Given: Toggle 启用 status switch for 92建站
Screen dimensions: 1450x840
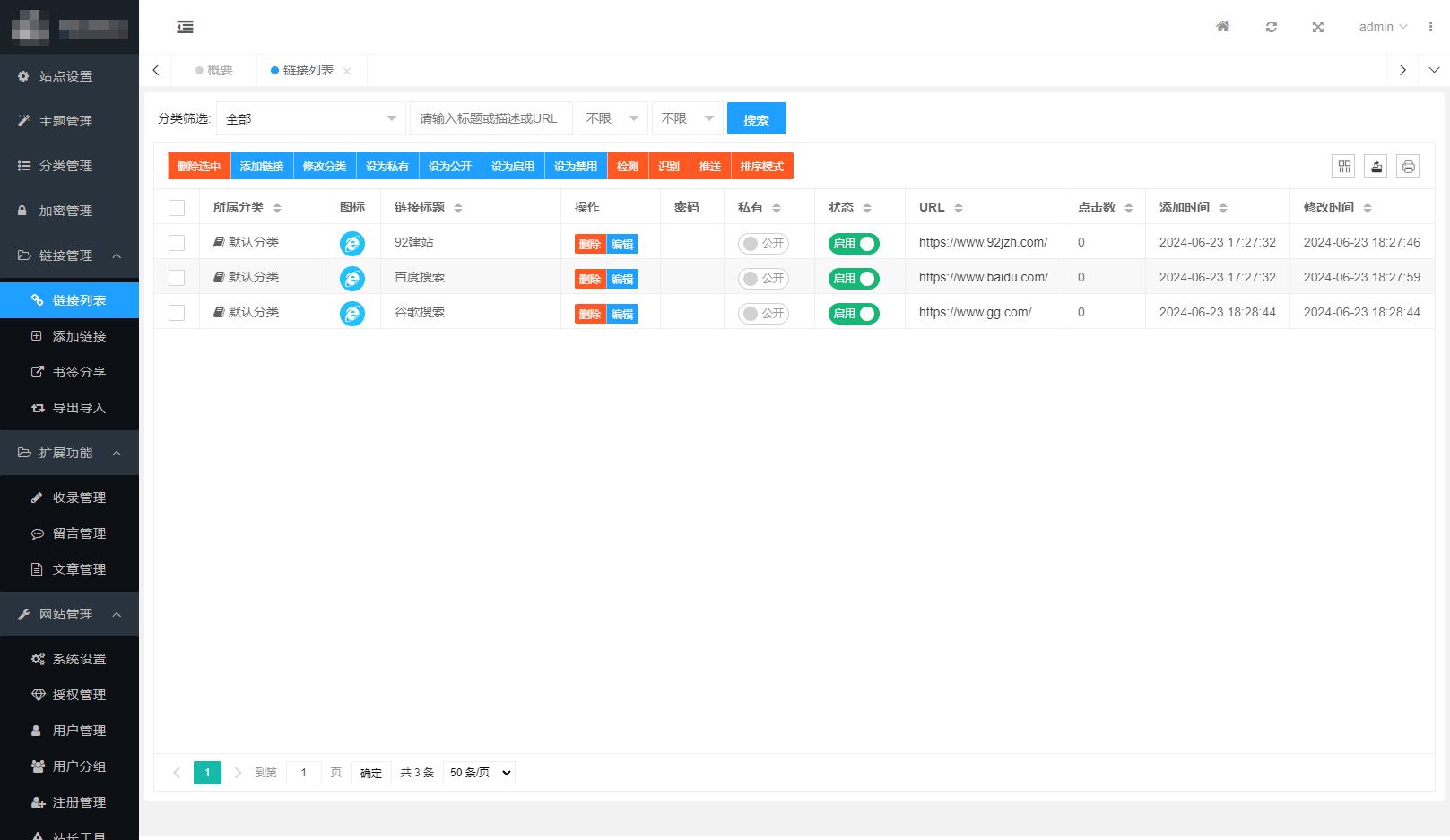Looking at the screenshot, I should pos(854,244).
